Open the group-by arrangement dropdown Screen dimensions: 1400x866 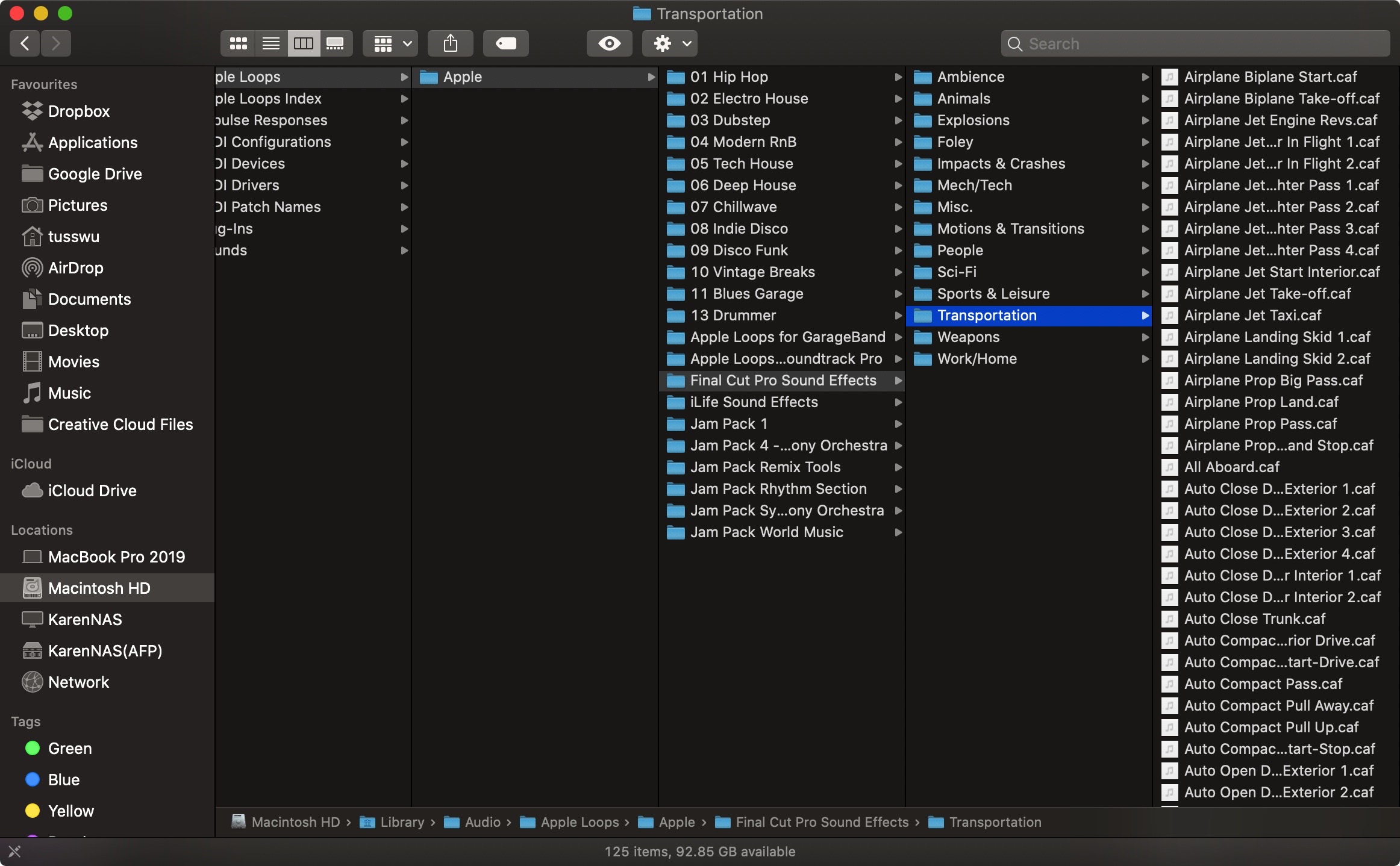coord(391,43)
